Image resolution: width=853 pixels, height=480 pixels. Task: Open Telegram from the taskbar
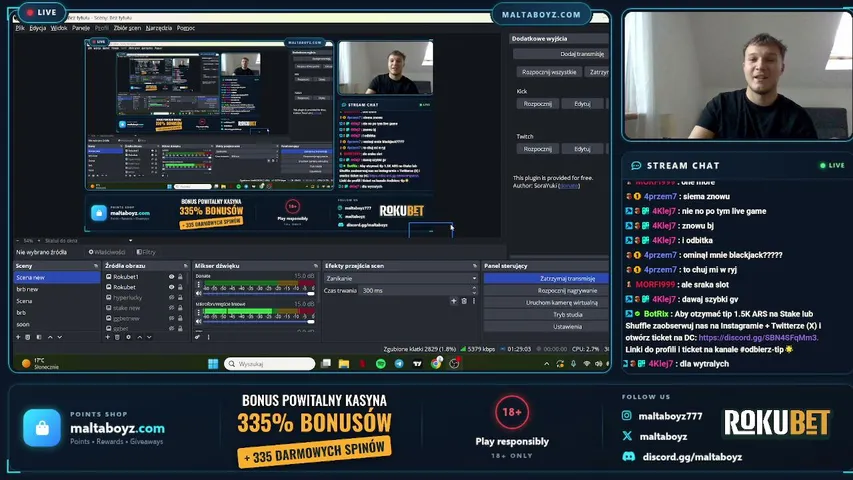click(399, 364)
